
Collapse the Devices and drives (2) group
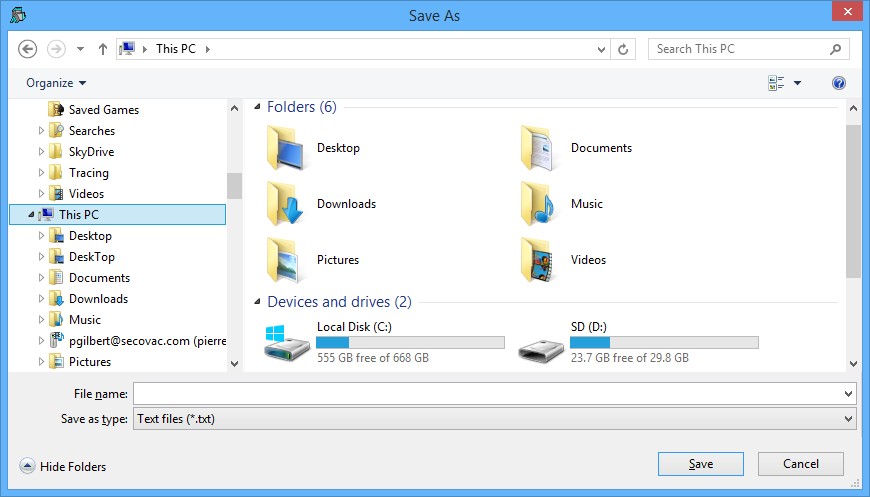257,302
